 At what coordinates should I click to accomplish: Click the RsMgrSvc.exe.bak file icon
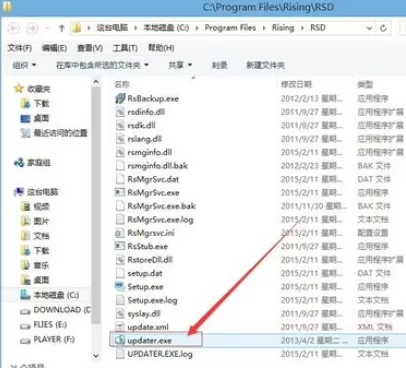pos(120,206)
